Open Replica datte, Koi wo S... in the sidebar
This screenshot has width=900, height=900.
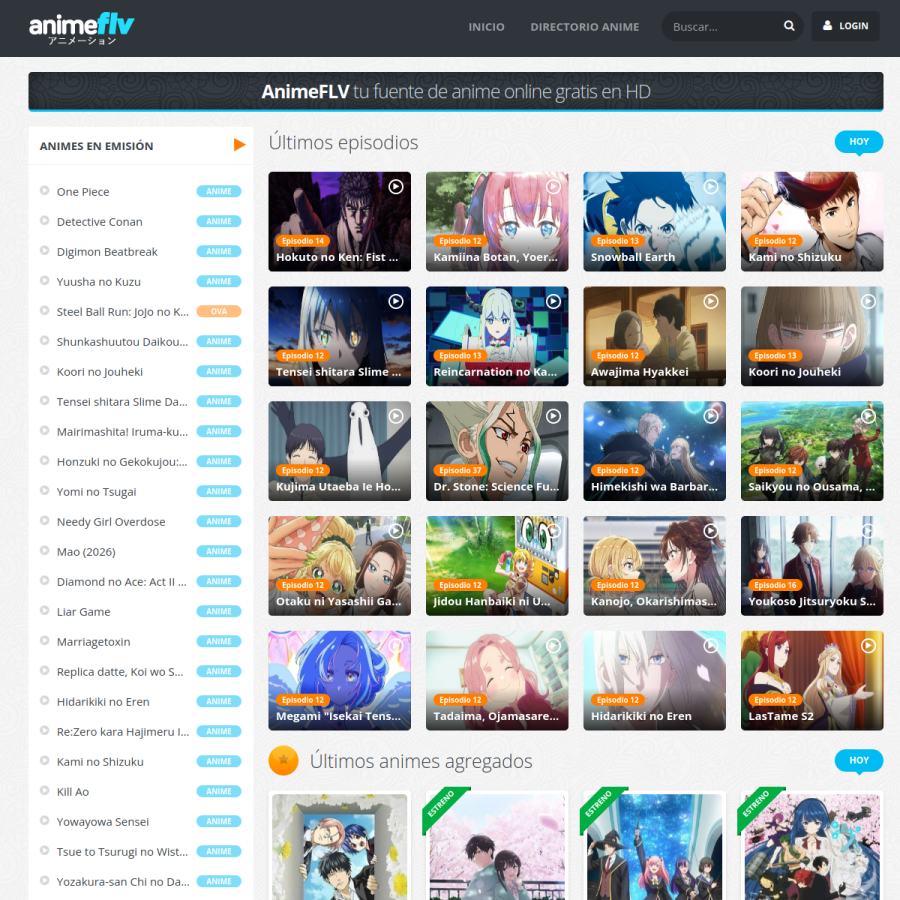(x=120, y=672)
